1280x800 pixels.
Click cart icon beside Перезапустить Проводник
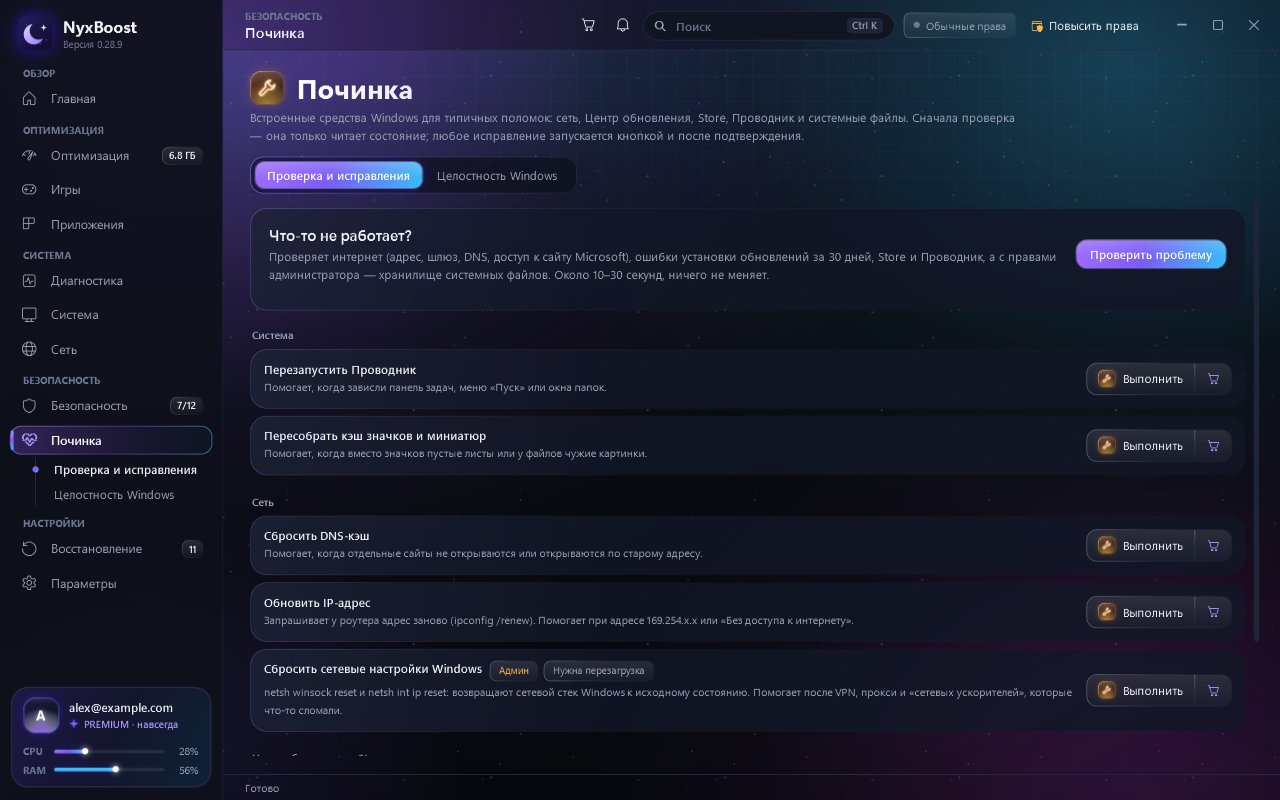(x=1213, y=379)
